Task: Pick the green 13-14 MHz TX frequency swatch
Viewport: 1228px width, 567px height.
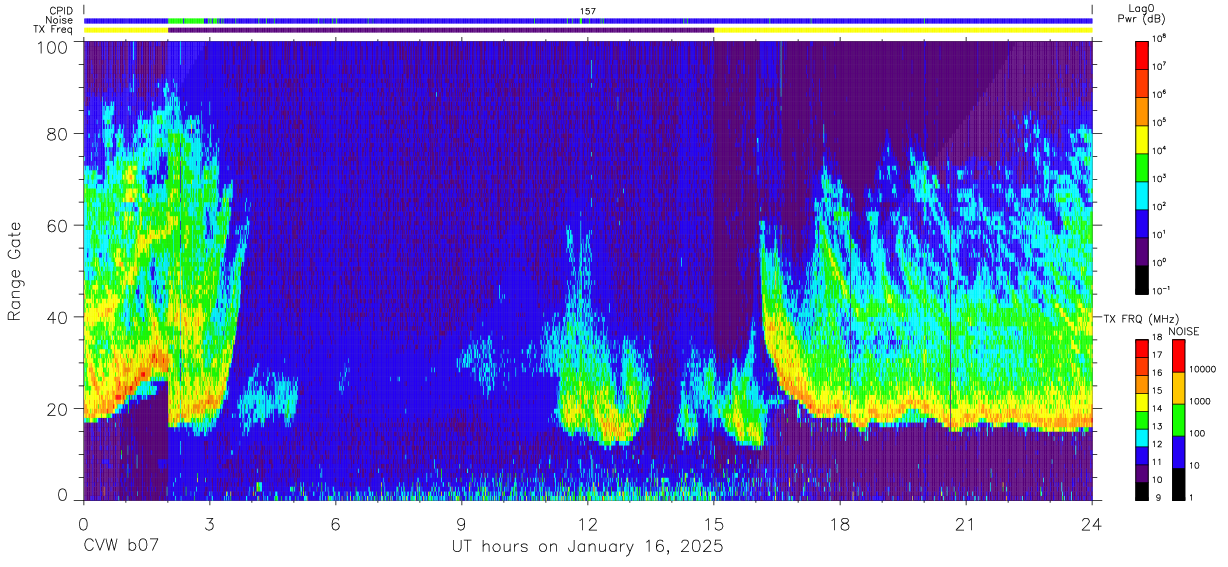Action: (1143, 419)
